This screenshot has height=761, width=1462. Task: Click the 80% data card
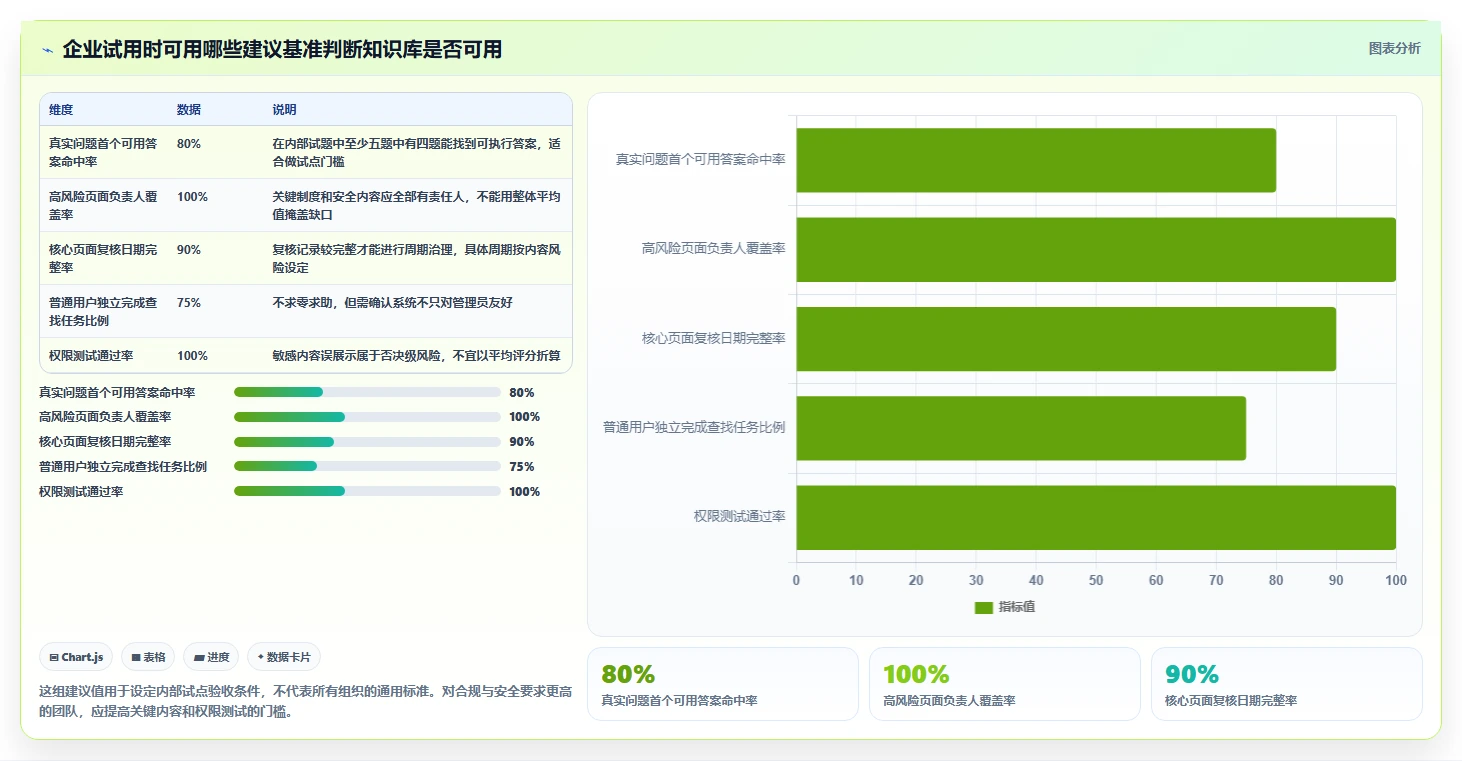(723, 684)
